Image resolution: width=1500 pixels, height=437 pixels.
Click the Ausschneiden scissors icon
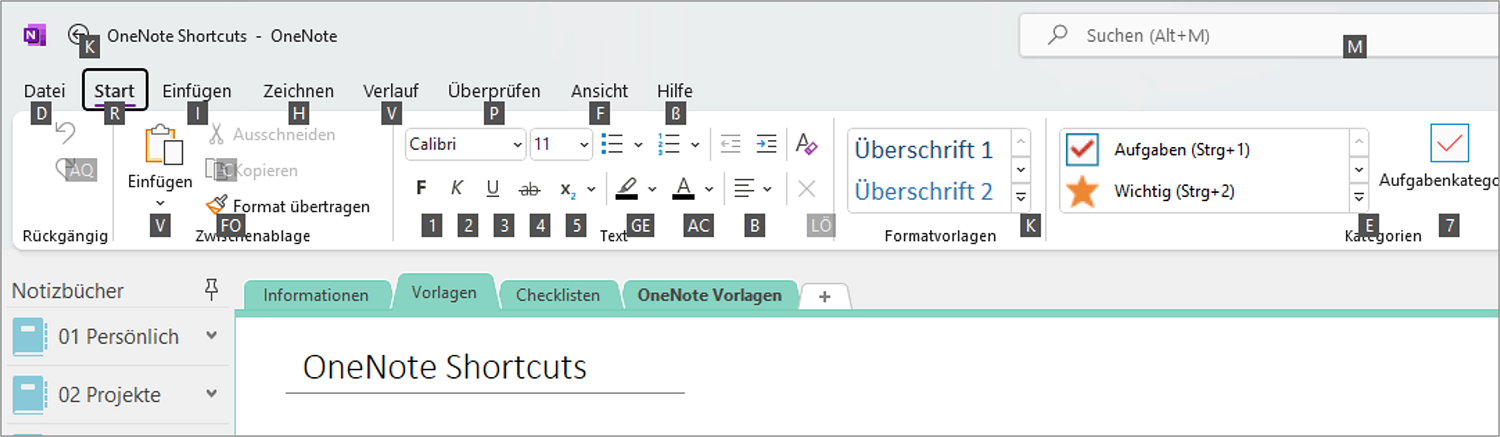[x=216, y=134]
